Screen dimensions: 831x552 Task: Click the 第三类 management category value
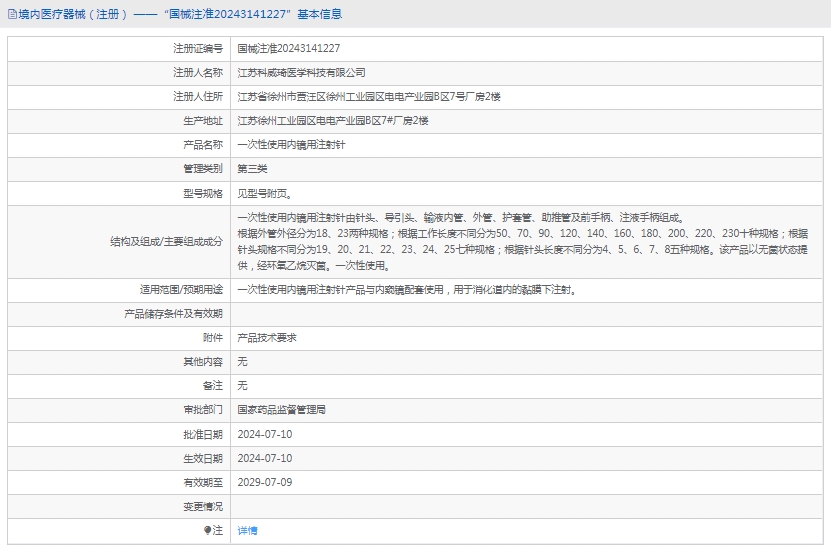click(252, 168)
